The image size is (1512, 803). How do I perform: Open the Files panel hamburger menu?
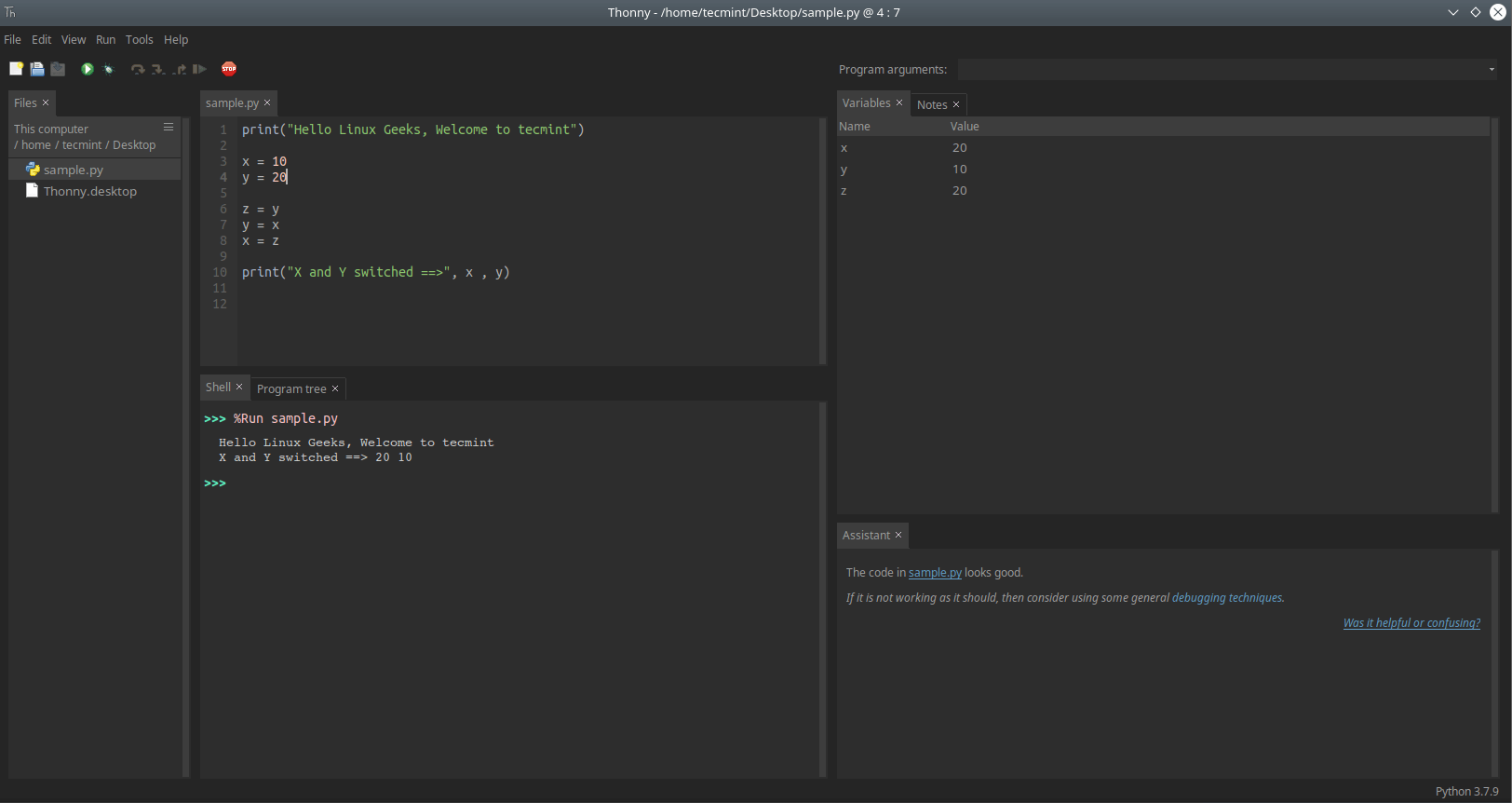pos(169,128)
